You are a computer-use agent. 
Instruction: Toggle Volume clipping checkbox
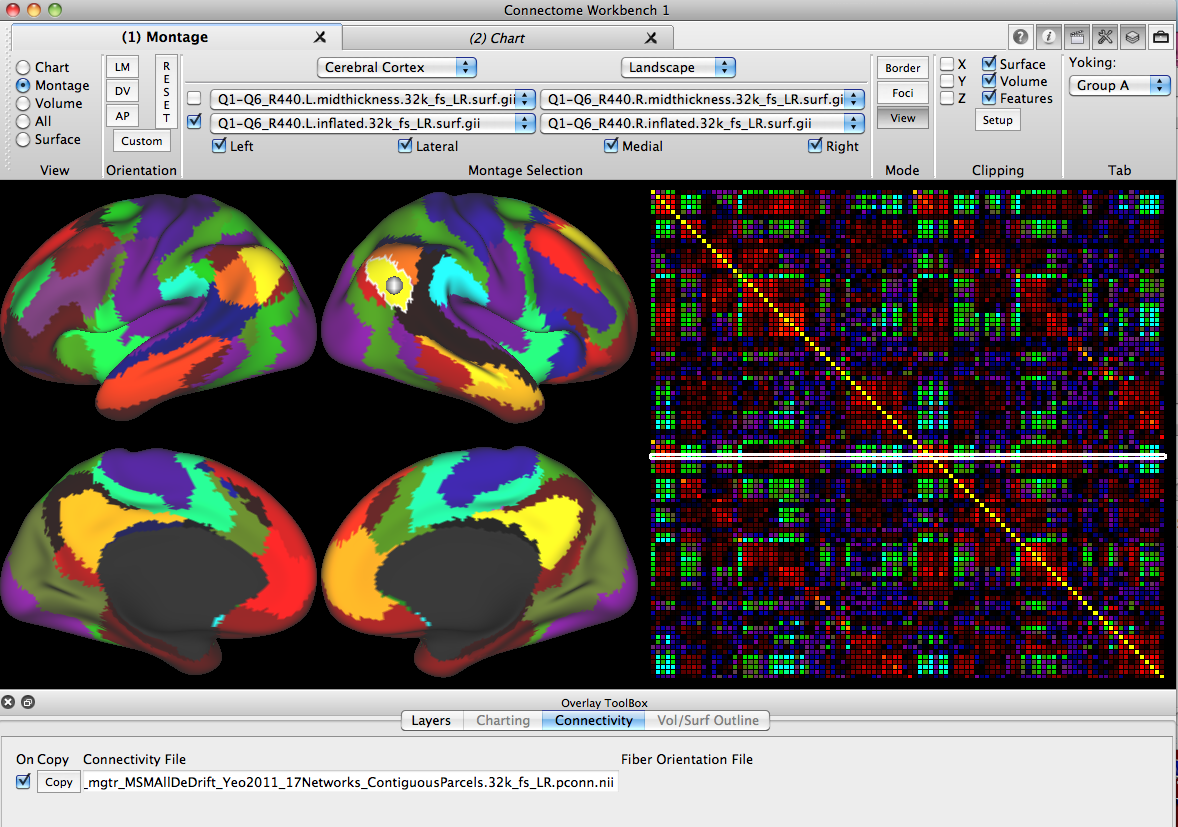coord(989,80)
